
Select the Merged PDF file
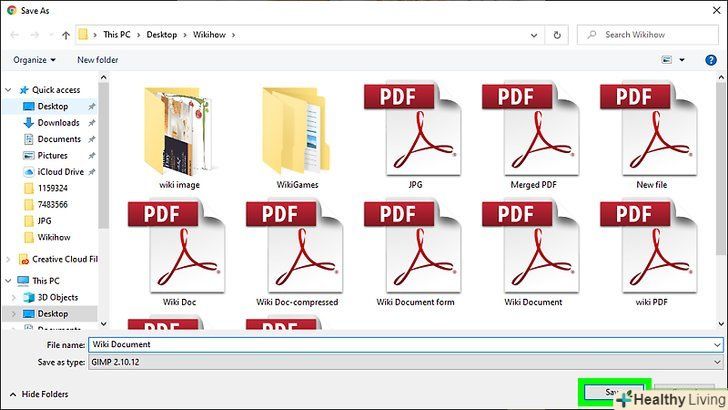pos(533,136)
